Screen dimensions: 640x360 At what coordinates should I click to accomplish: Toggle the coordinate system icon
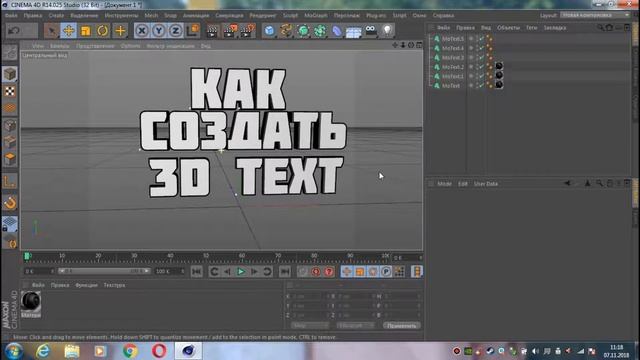click(x=193, y=31)
